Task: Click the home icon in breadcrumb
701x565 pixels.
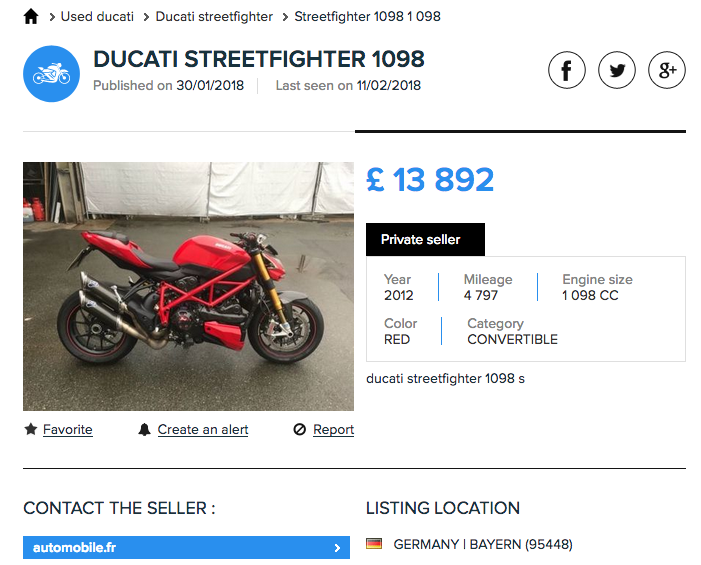Action: [31, 16]
